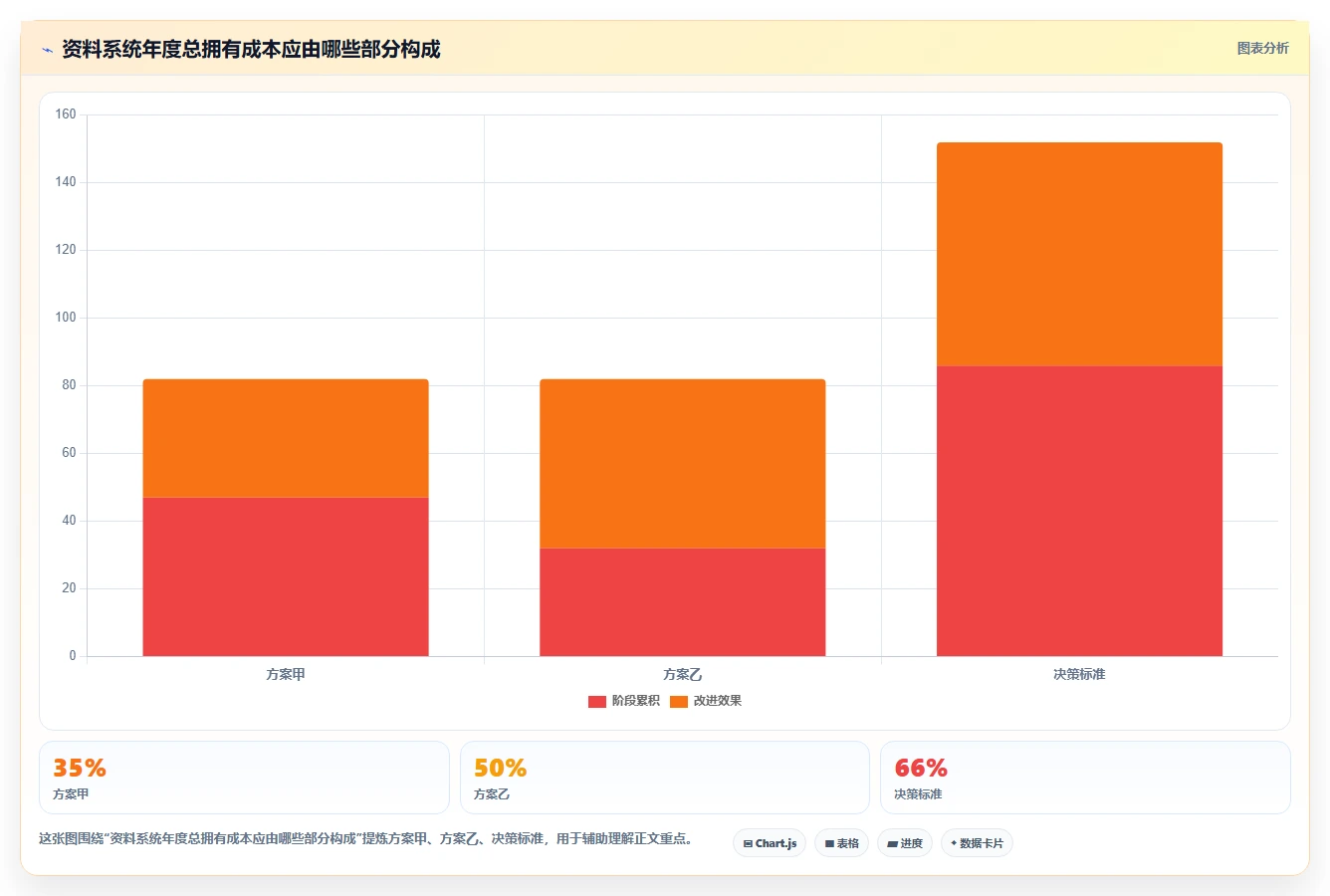This screenshot has height=896, width=1330.
Task: Open the 35% 方案甲 stat card
Action: click(x=244, y=778)
